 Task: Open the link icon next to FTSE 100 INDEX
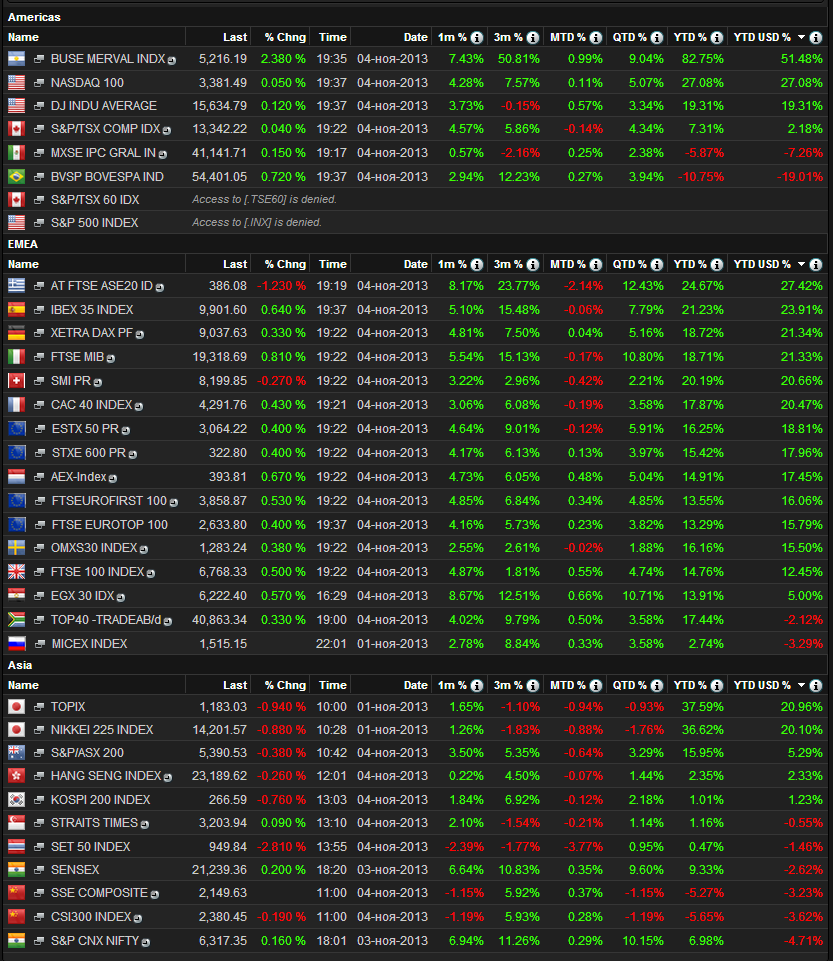tap(39, 572)
